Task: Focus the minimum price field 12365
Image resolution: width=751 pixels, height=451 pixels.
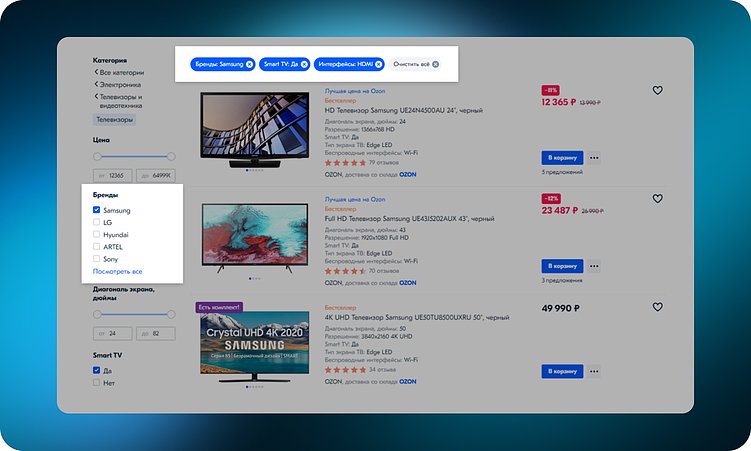Action: pos(113,176)
